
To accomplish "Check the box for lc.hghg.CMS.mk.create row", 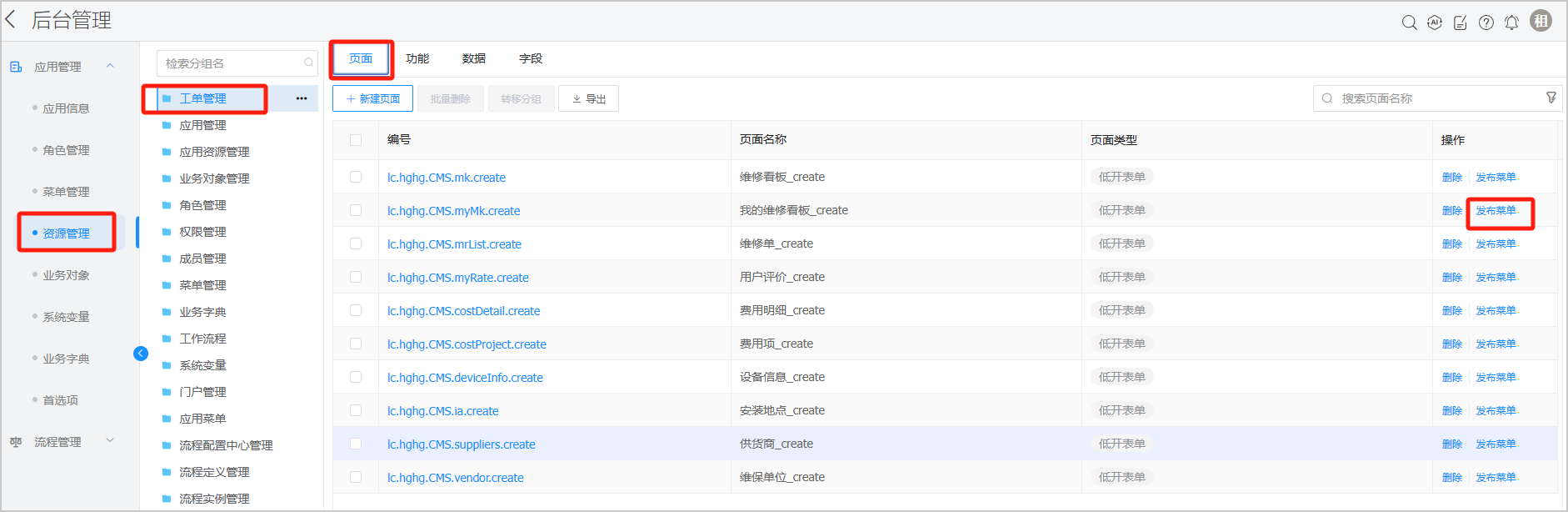I will (x=356, y=177).
